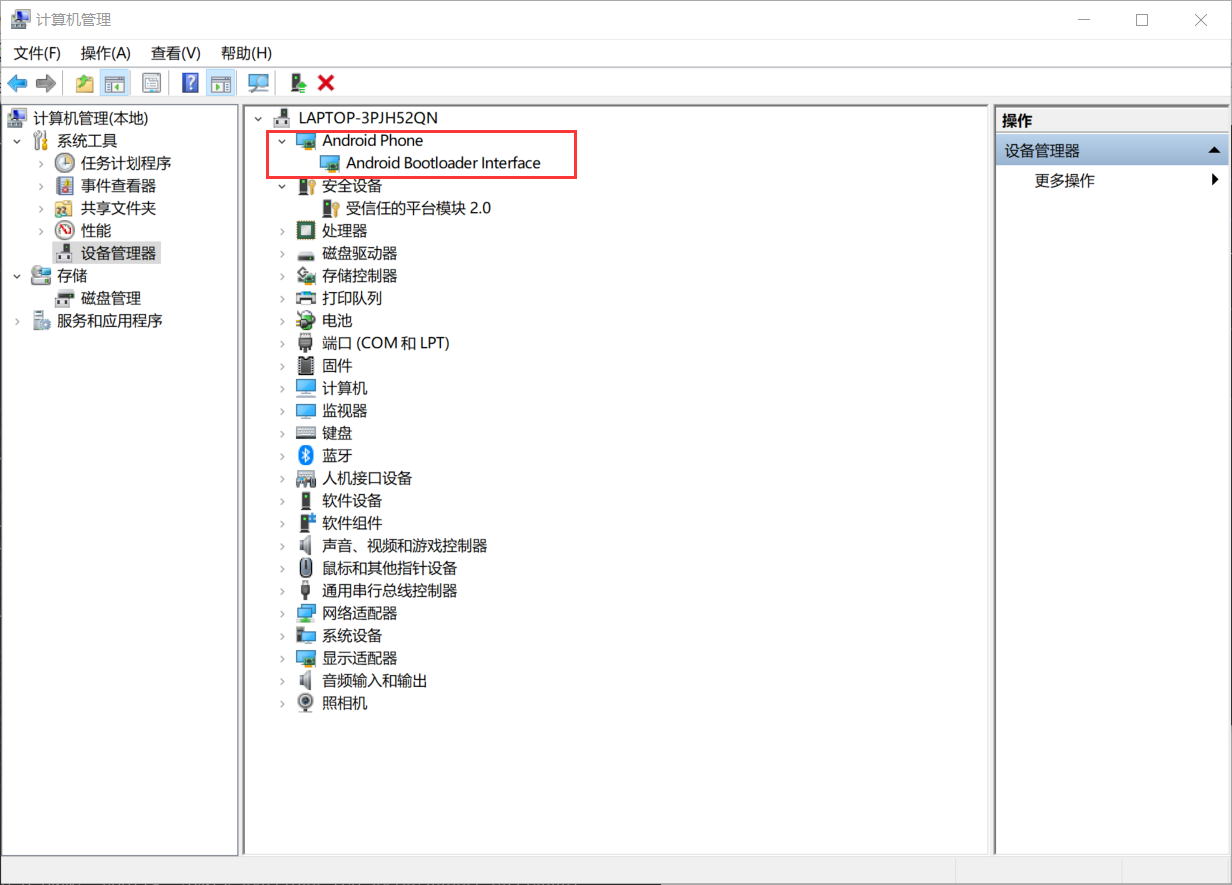Collapse the Android Phone node
The width and height of the screenshot is (1232, 885).
coord(281,140)
